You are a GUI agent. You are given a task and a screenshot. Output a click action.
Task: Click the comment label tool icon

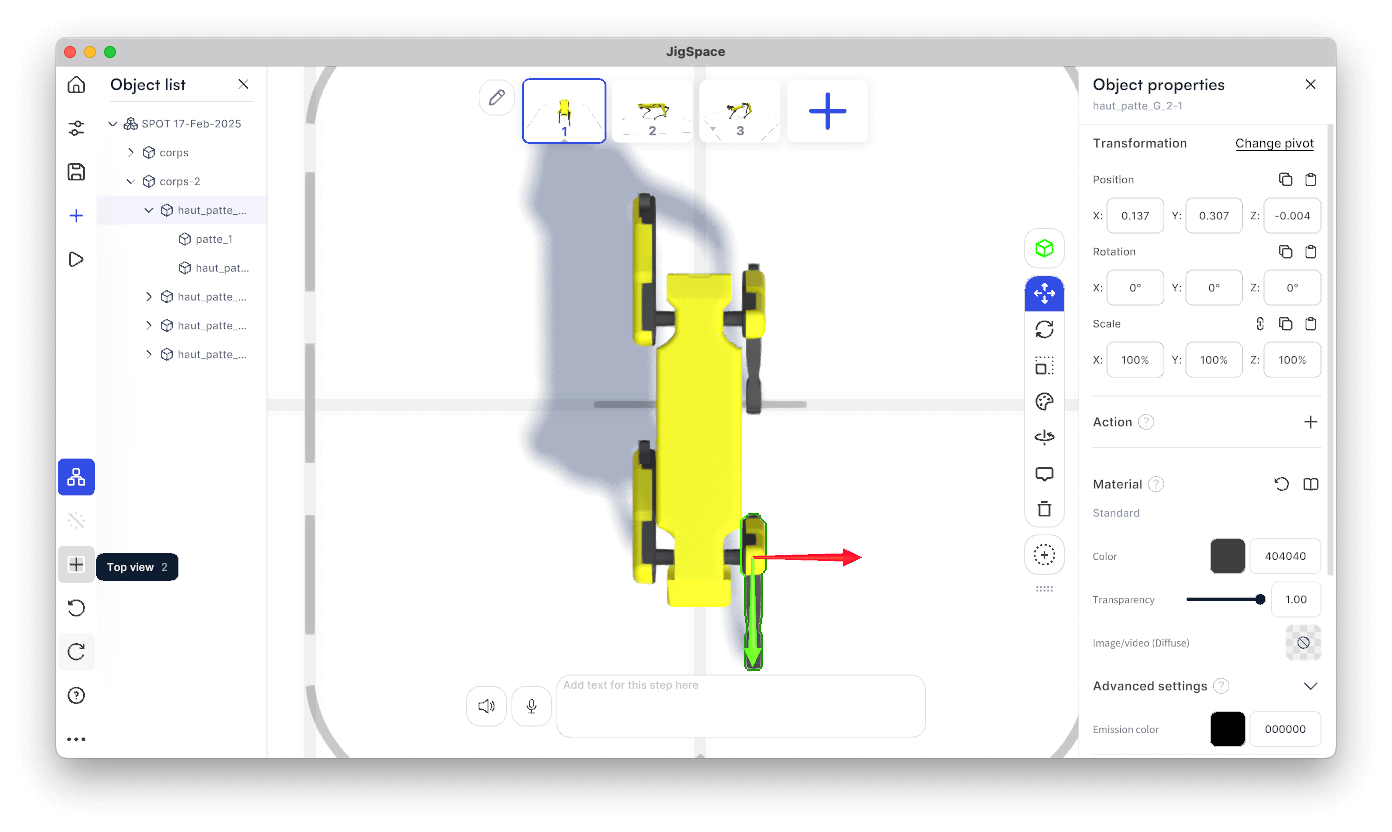pos(1044,474)
